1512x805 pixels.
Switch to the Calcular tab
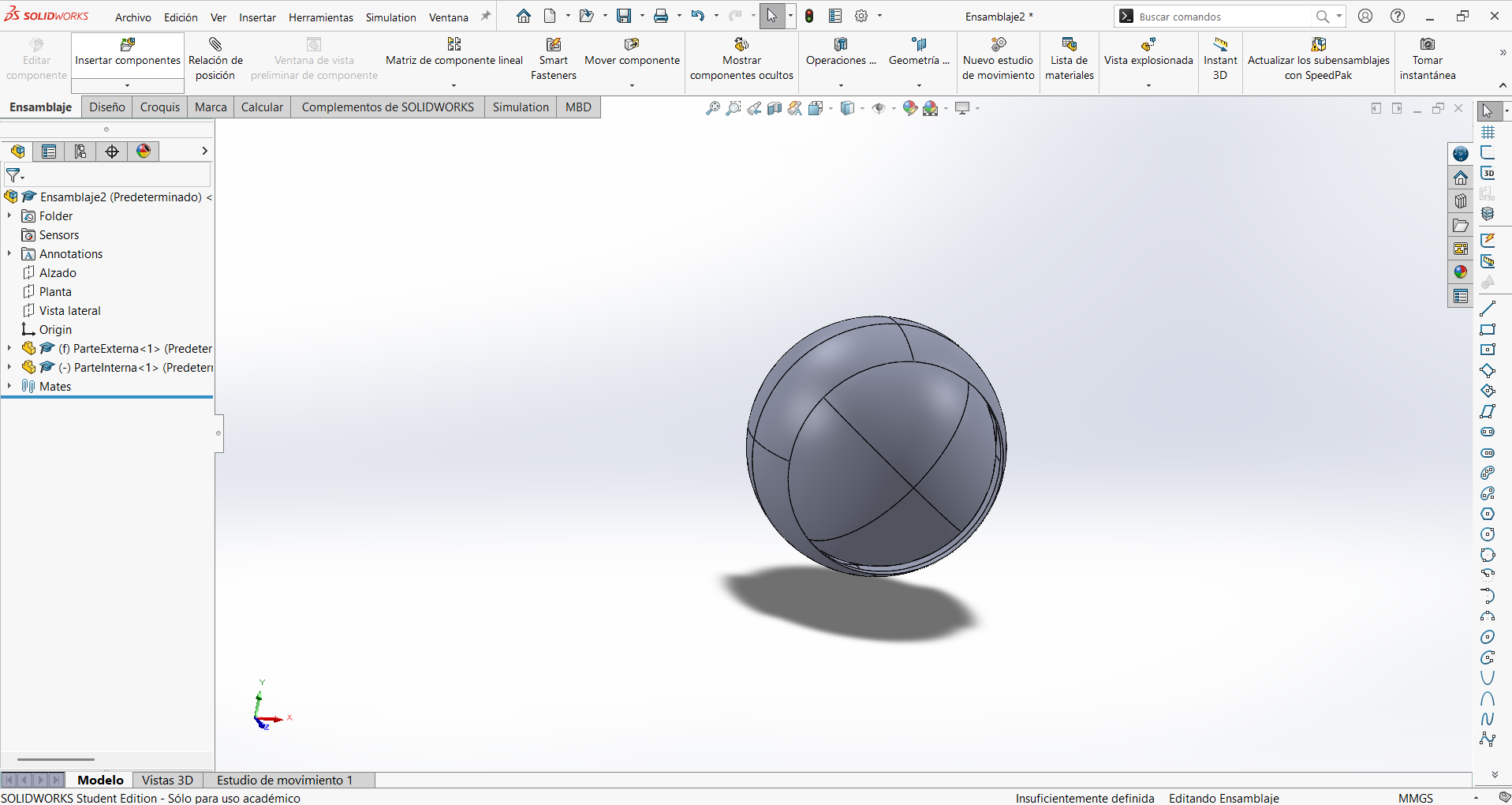click(x=262, y=107)
